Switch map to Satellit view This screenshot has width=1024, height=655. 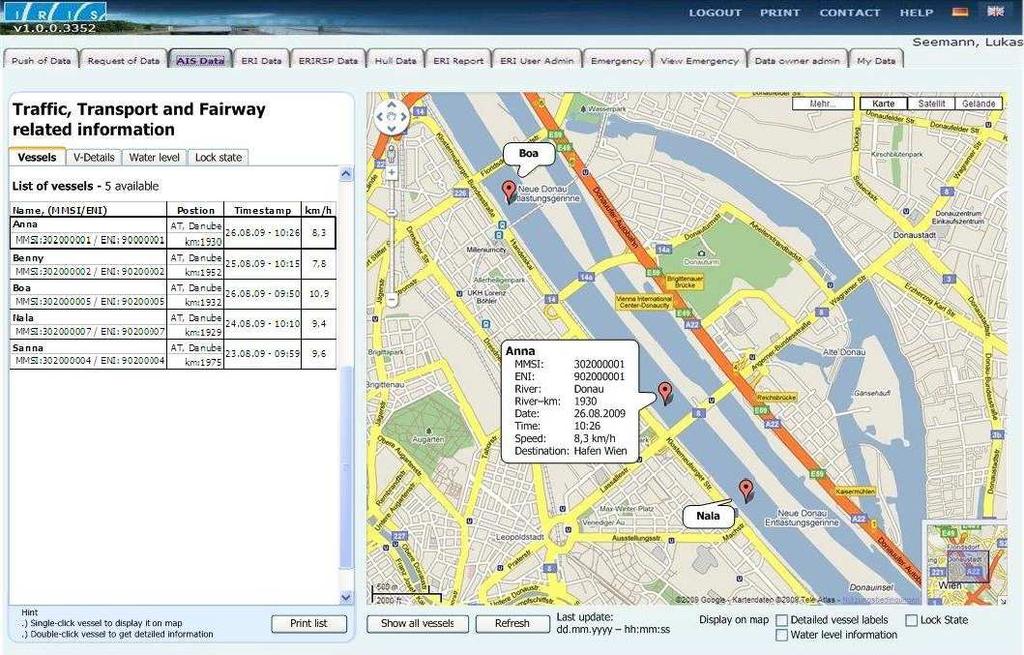pos(931,103)
